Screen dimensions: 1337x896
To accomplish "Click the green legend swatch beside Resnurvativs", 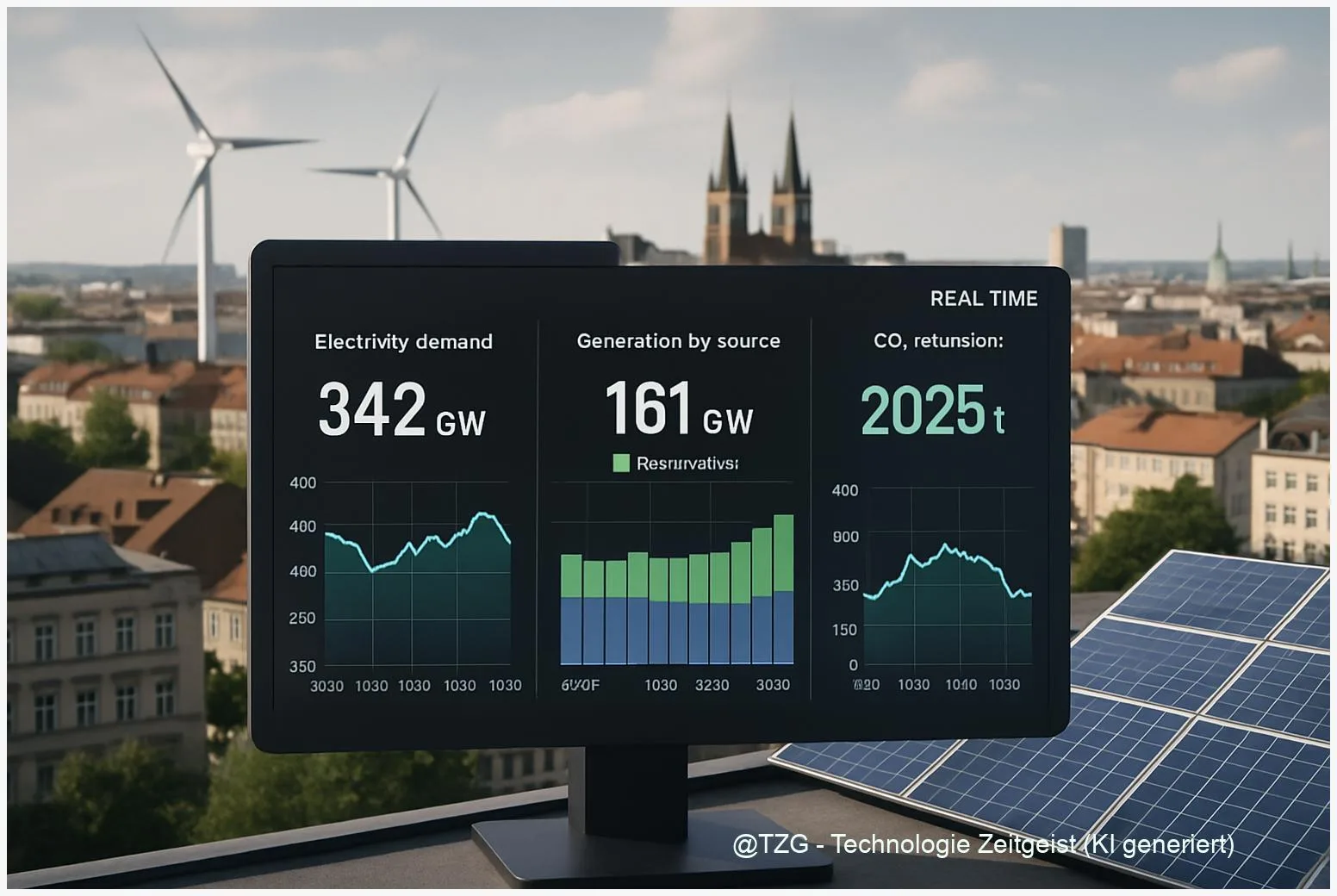I will click(620, 464).
